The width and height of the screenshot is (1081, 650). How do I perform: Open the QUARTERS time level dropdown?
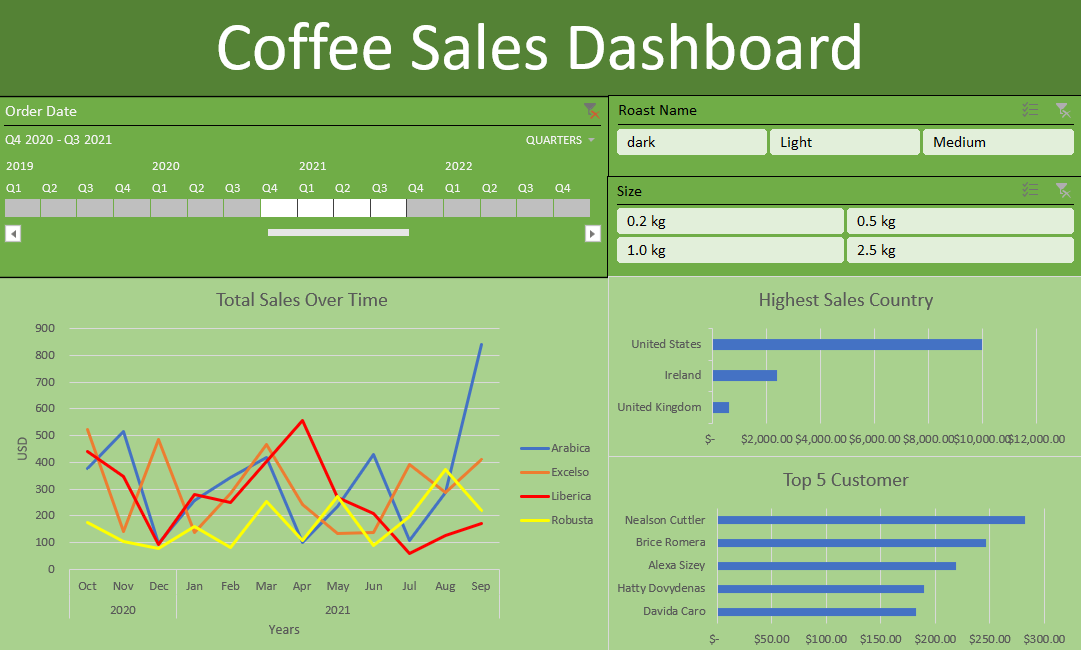coord(560,140)
